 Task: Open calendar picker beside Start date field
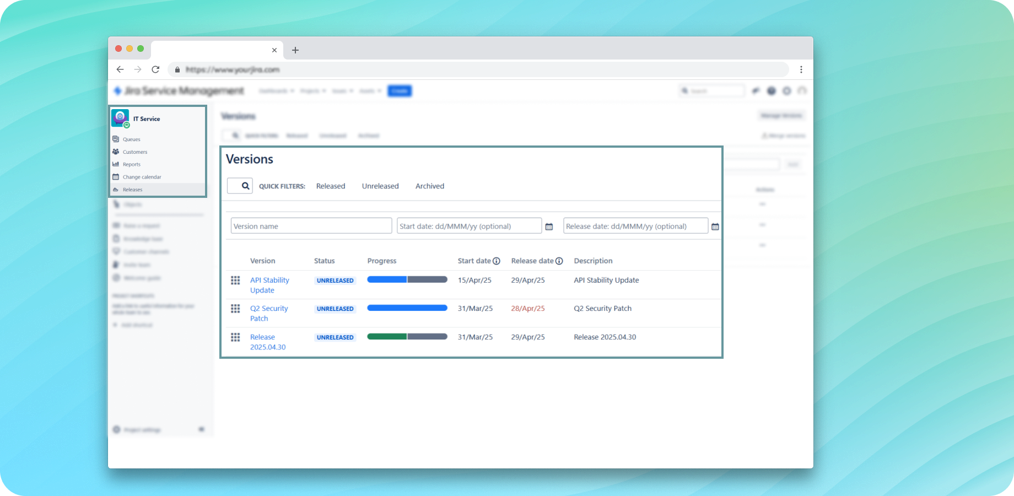click(x=549, y=226)
